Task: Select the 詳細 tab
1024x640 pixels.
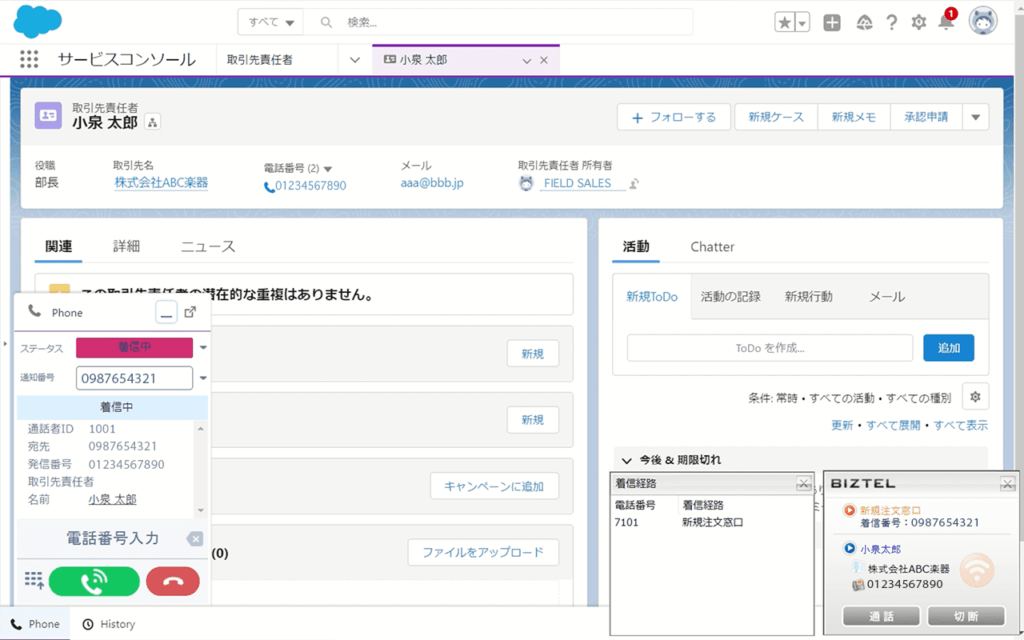Action: coord(126,246)
